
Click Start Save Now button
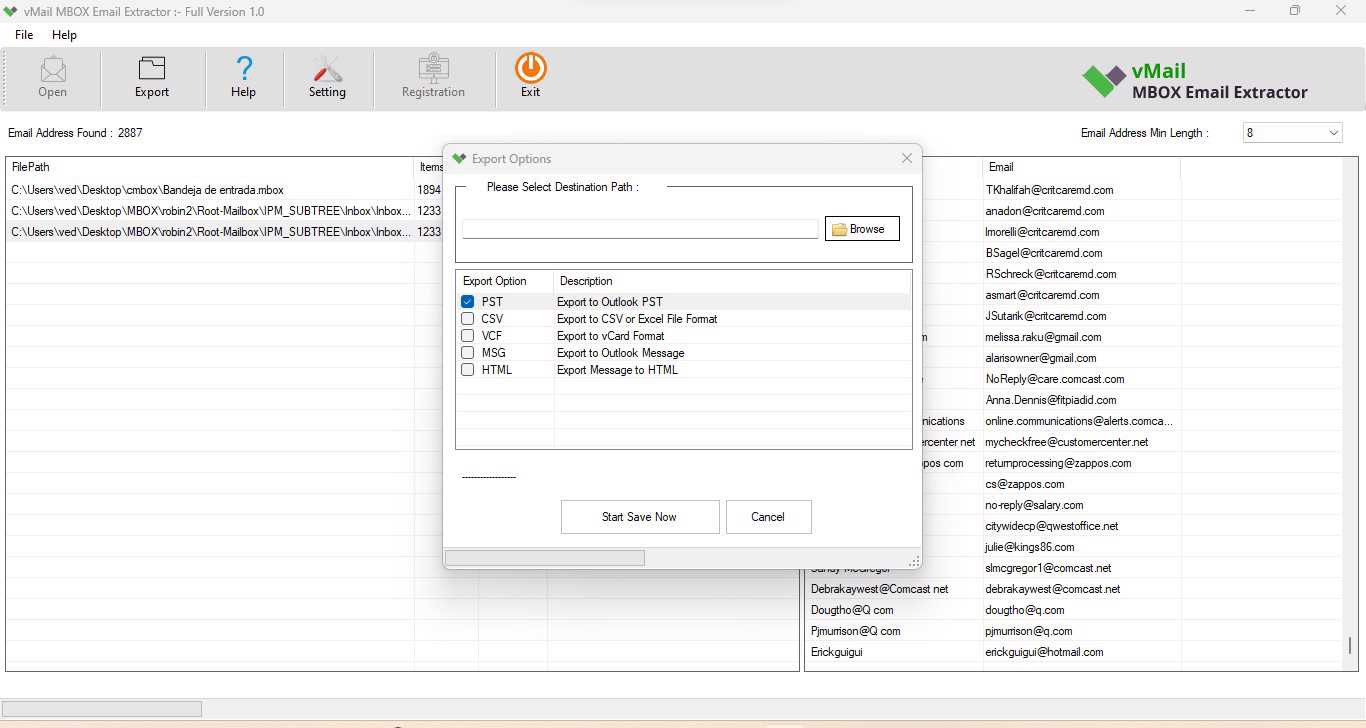tap(640, 517)
